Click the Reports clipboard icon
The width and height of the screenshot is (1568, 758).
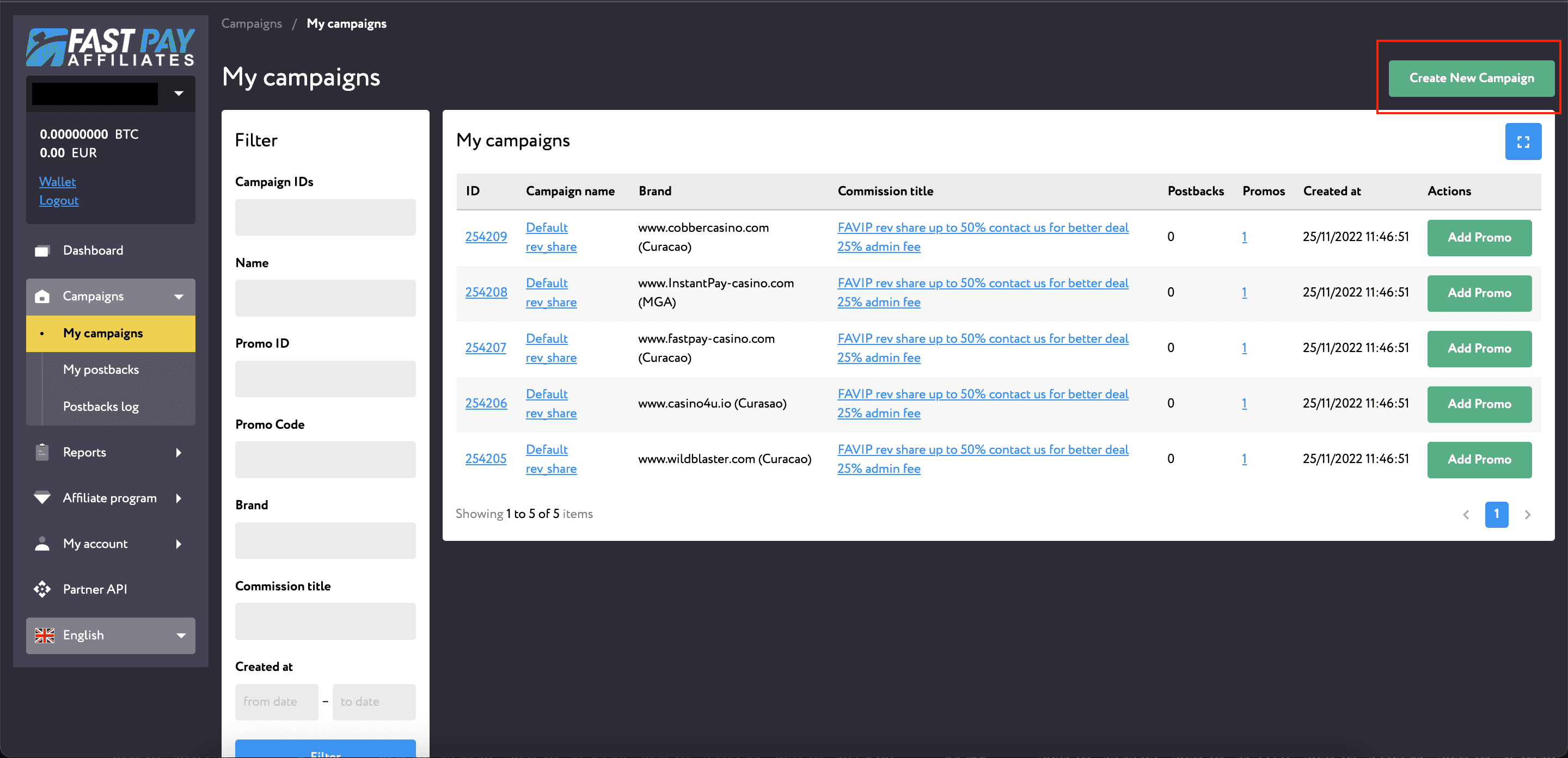point(42,452)
